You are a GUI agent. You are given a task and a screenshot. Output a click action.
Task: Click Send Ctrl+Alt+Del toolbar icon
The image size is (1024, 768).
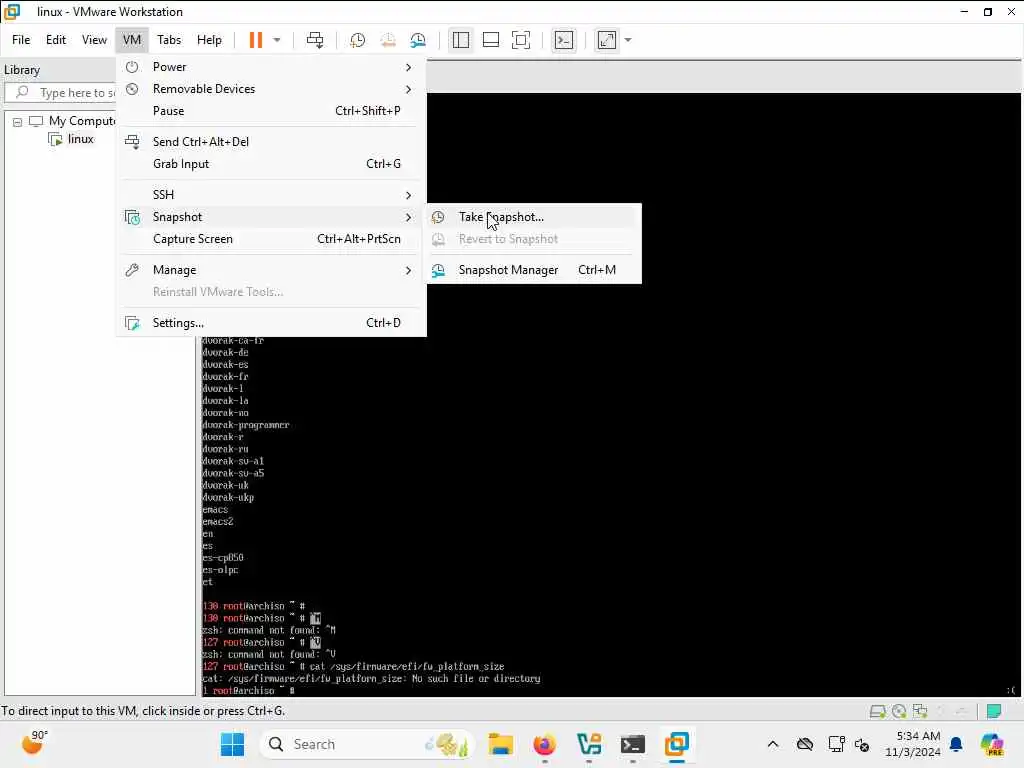[315, 40]
